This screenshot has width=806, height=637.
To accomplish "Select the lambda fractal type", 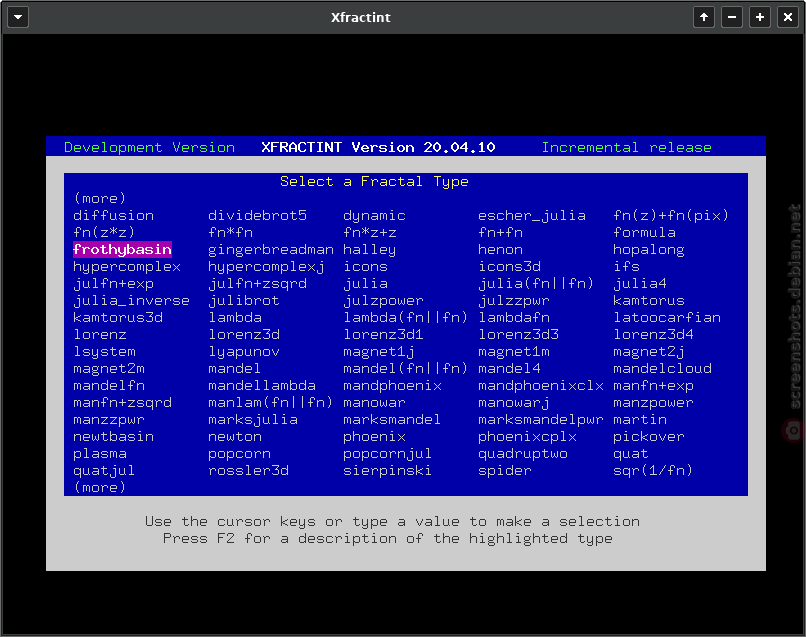I will 235,317.
